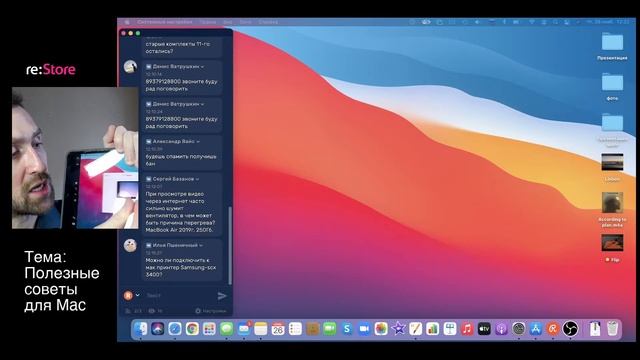Click the send message arrow in chat
The image size is (640, 360).
coord(222,296)
